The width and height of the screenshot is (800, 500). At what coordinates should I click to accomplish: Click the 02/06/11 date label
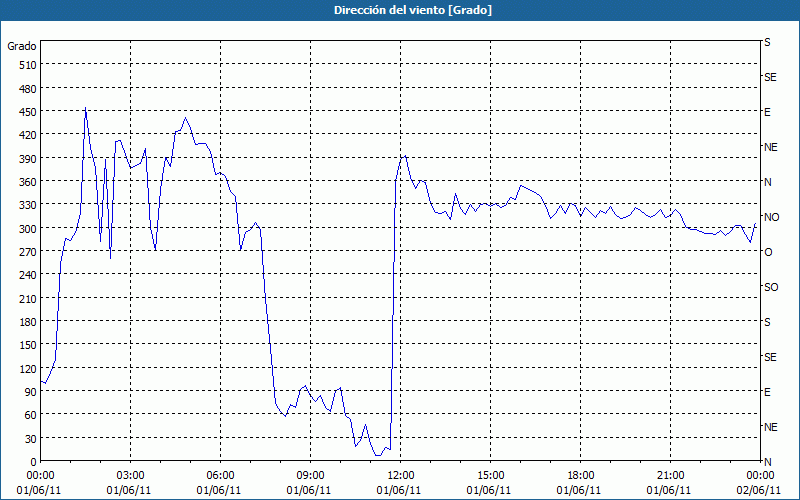759,490
